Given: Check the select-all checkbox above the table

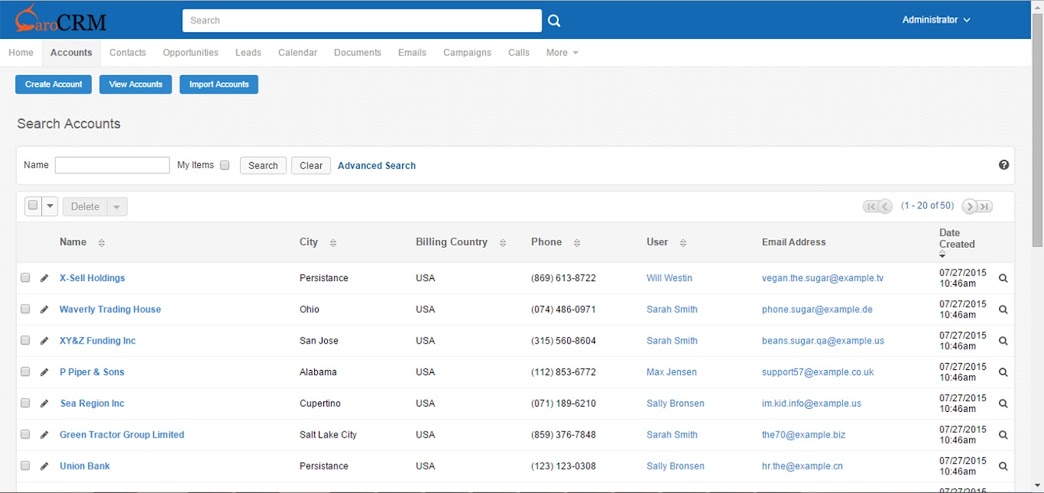Looking at the screenshot, I should pos(33,206).
